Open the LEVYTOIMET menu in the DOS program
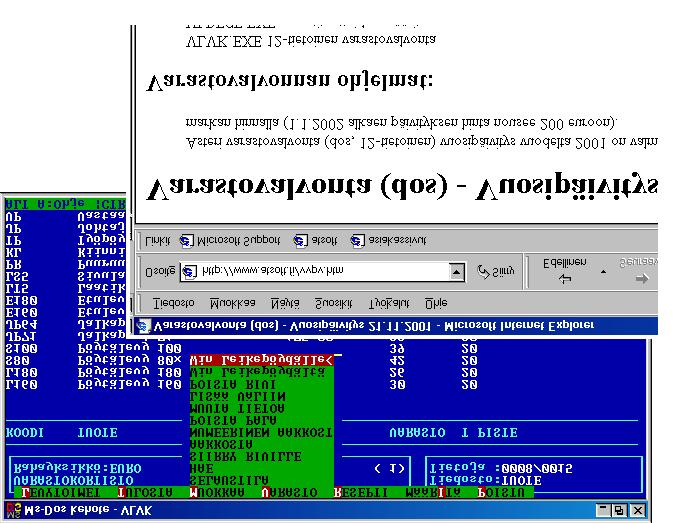Viewport: 673px width, 523px height. tap(61, 493)
